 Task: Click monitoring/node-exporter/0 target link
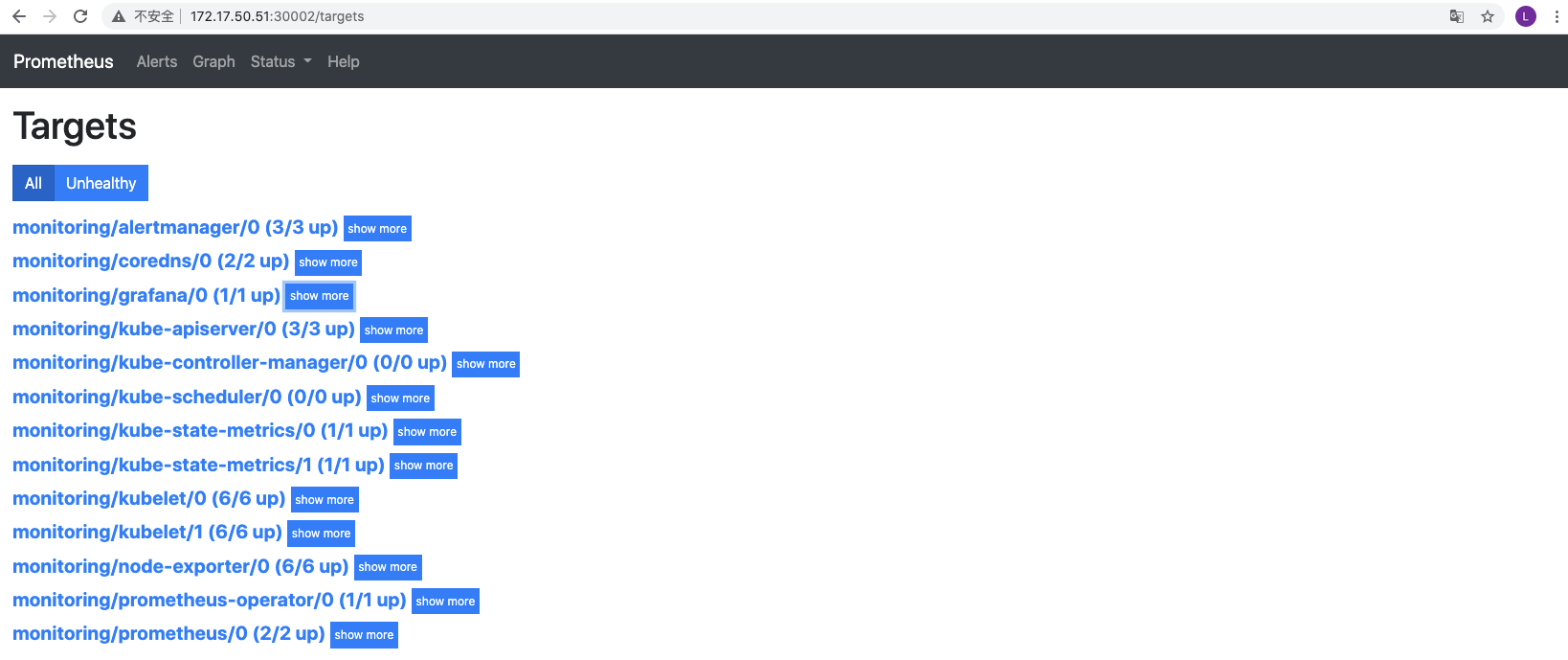pos(180,566)
